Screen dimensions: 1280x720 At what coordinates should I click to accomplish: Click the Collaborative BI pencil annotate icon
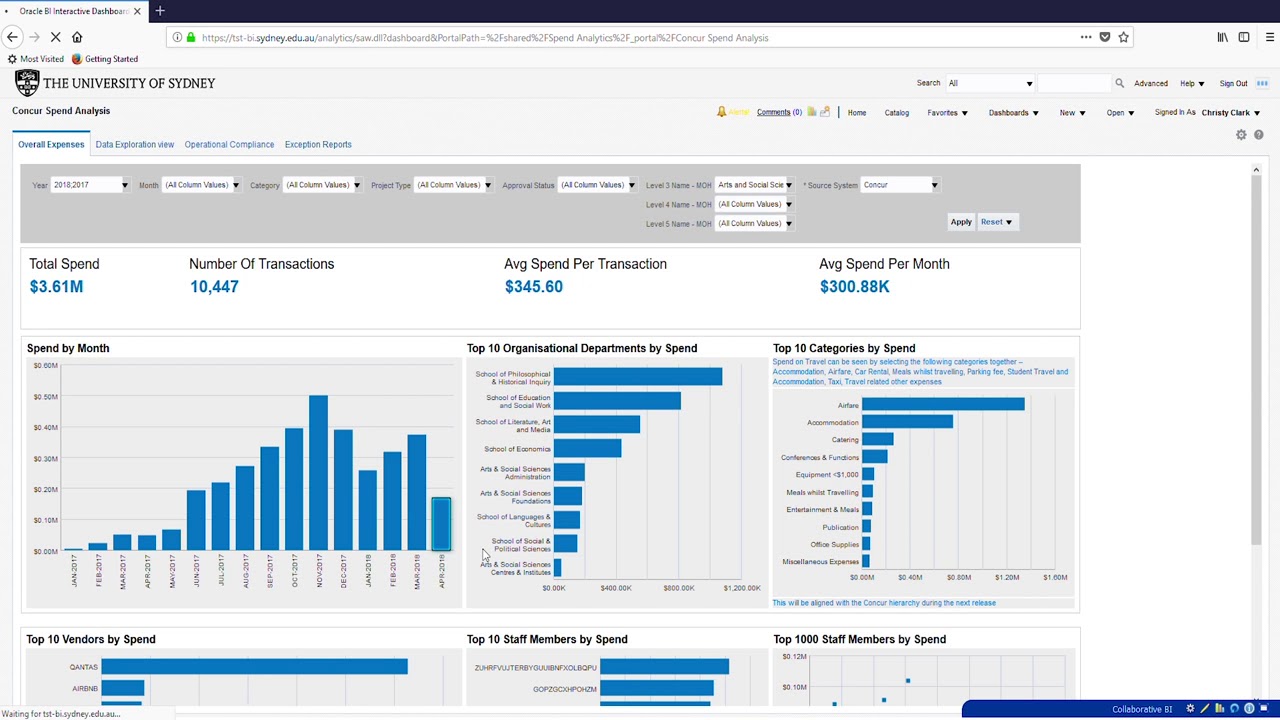1205,709
